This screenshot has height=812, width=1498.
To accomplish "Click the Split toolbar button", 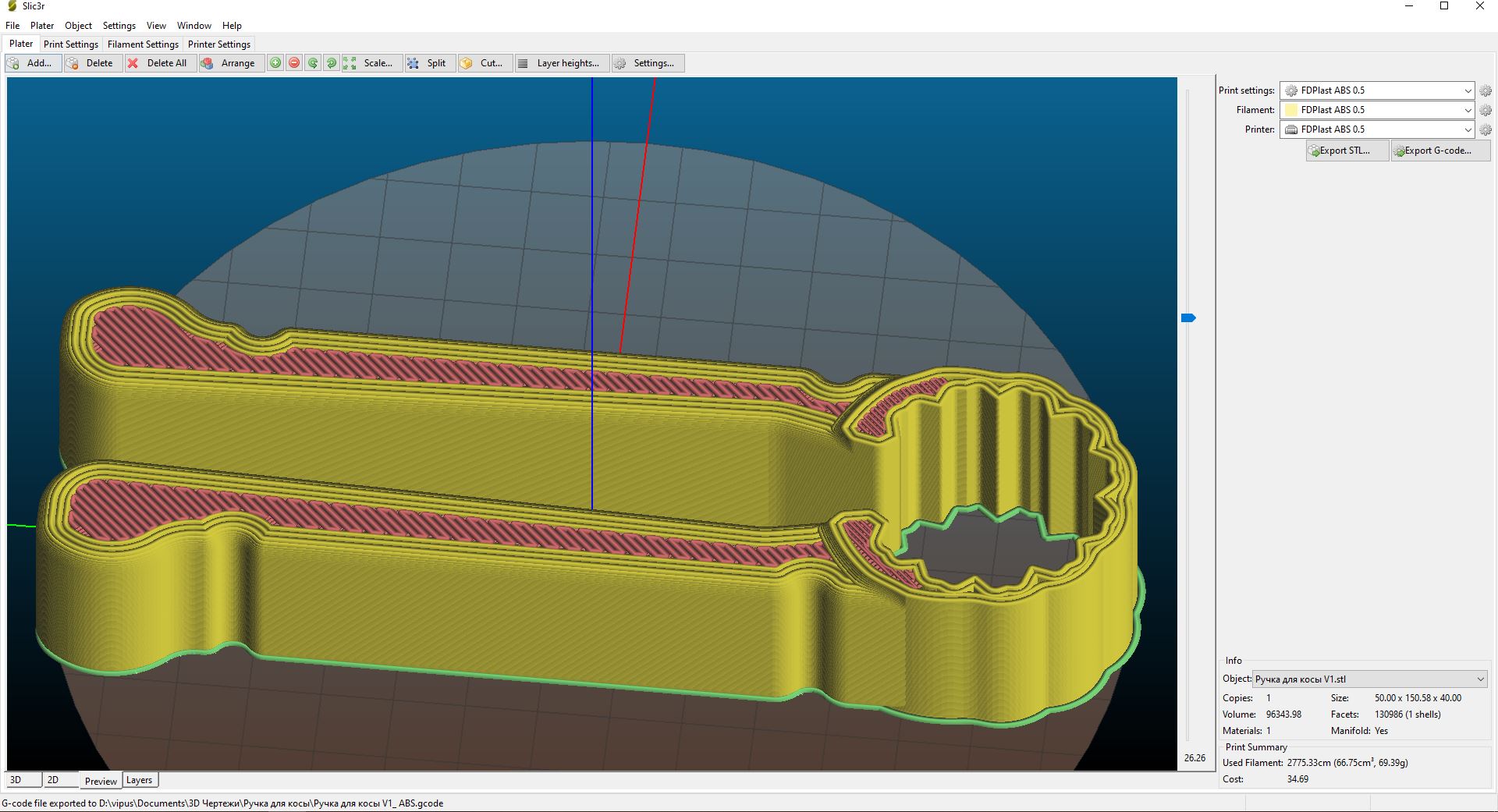I will 427,63.
